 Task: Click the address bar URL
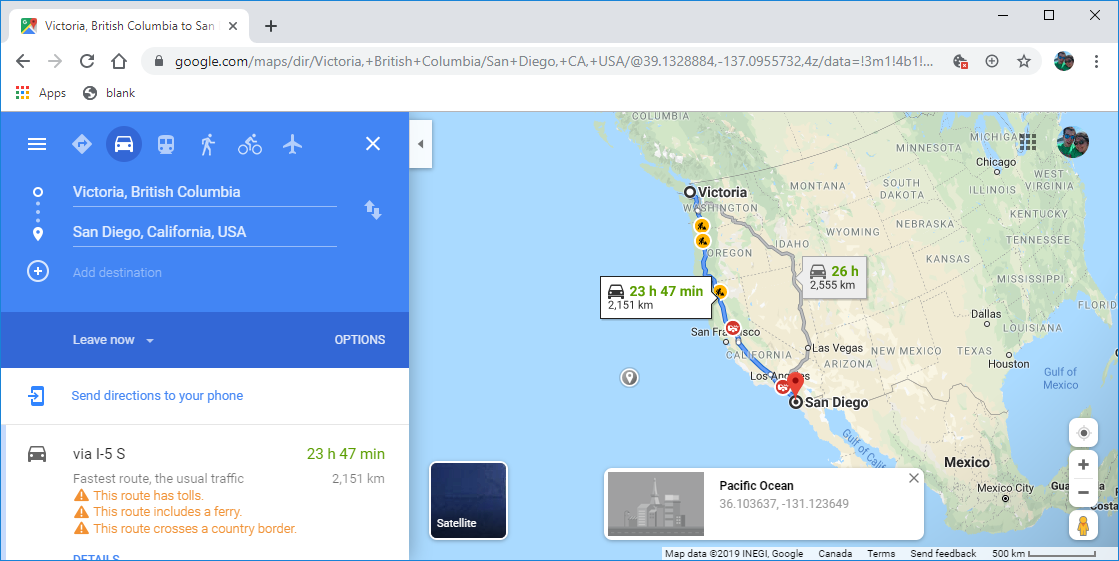554,62
